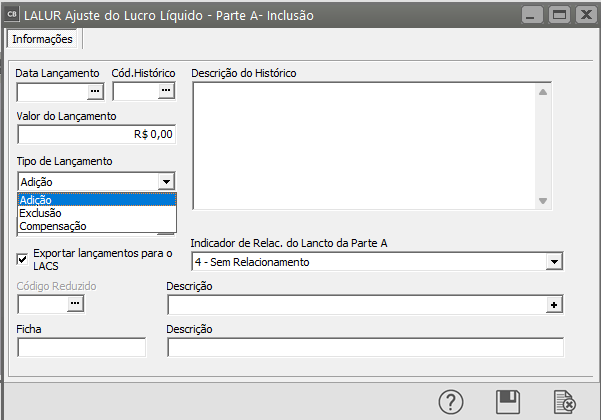Click the Código Reduzido lookup button
The width and height of the screenshot is (601, 420).
pyautogui.click(x=75, y=305)
